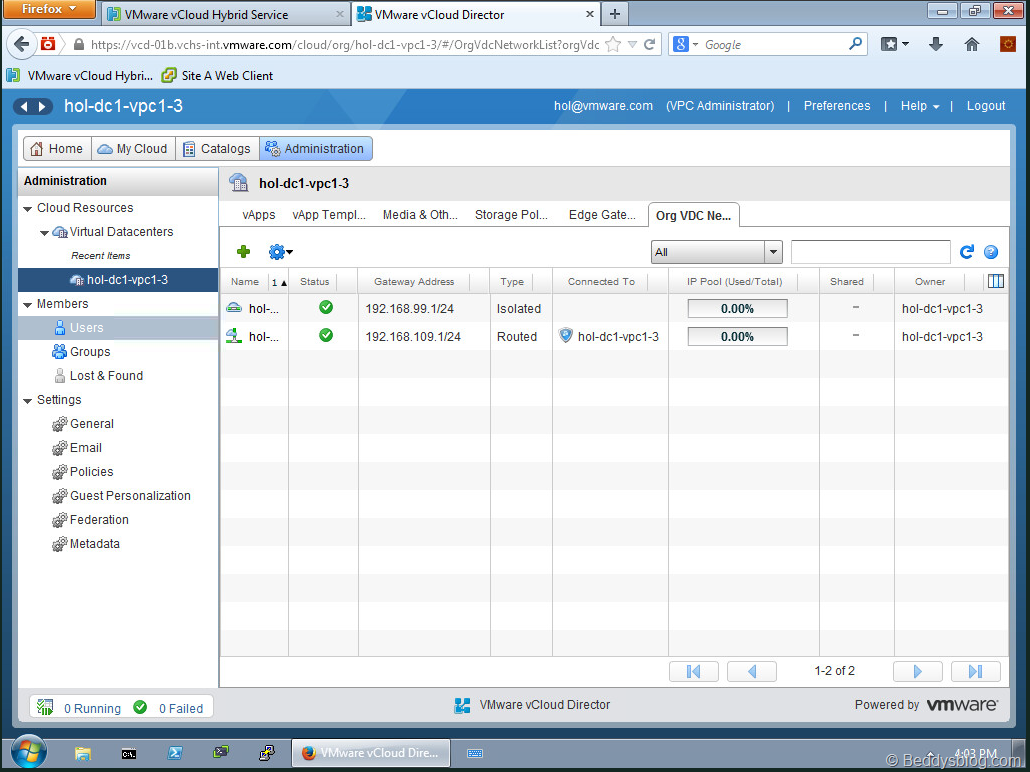Click the routed network icon at 192.168.109.1/24
The width and height of the screenshot is (1030, 772).
pos(234,336)
